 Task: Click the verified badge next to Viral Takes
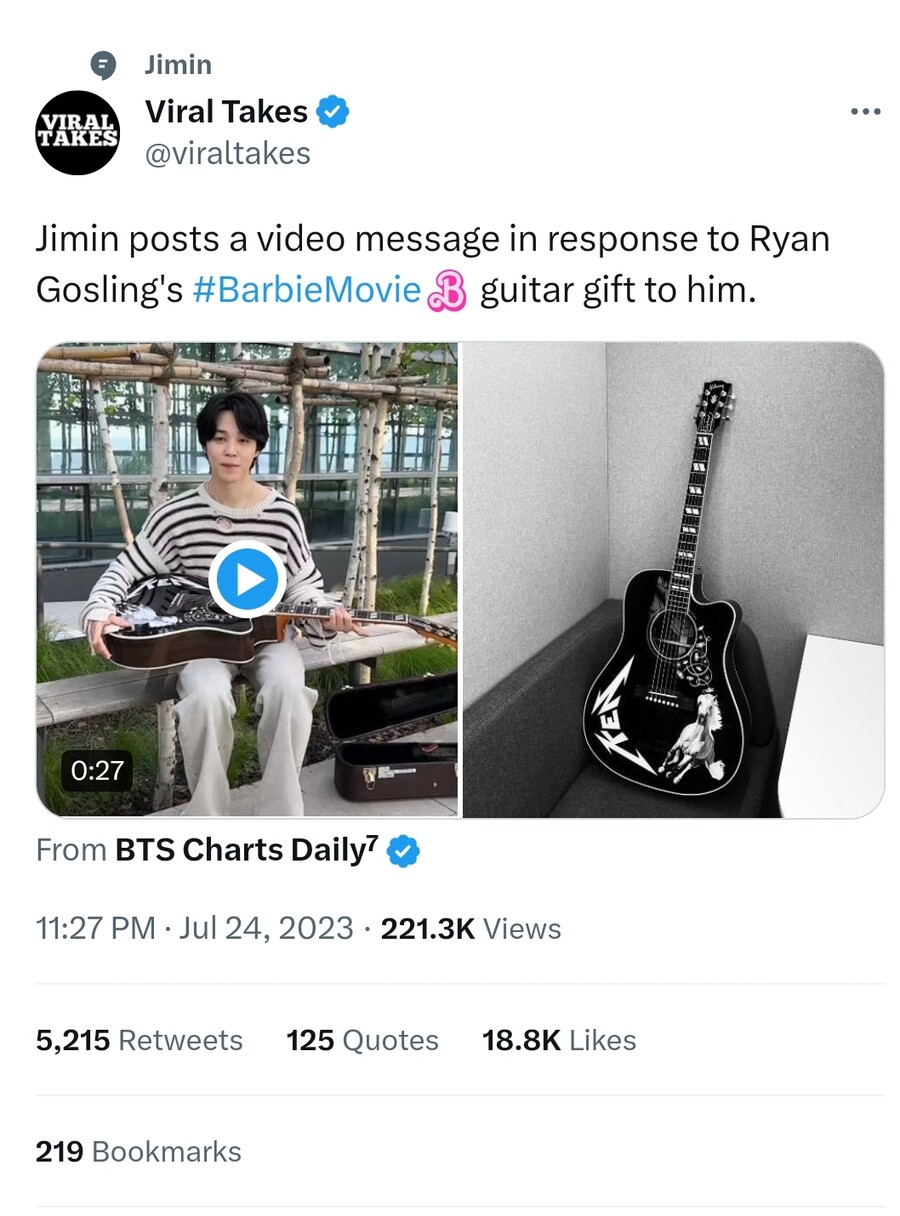coord(331,112)
